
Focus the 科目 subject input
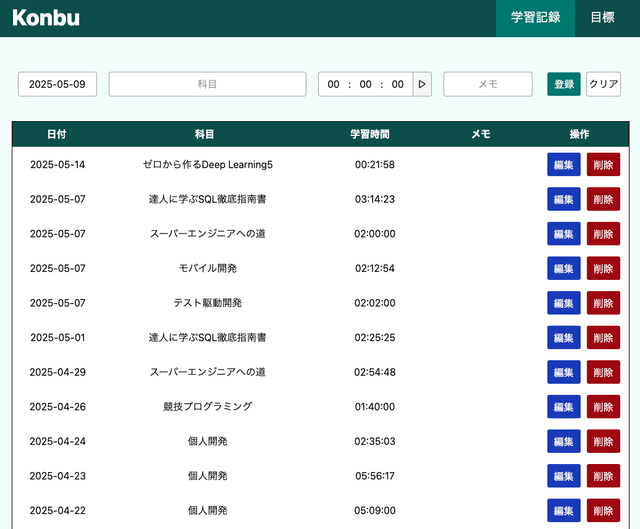(x=207, y=84)
